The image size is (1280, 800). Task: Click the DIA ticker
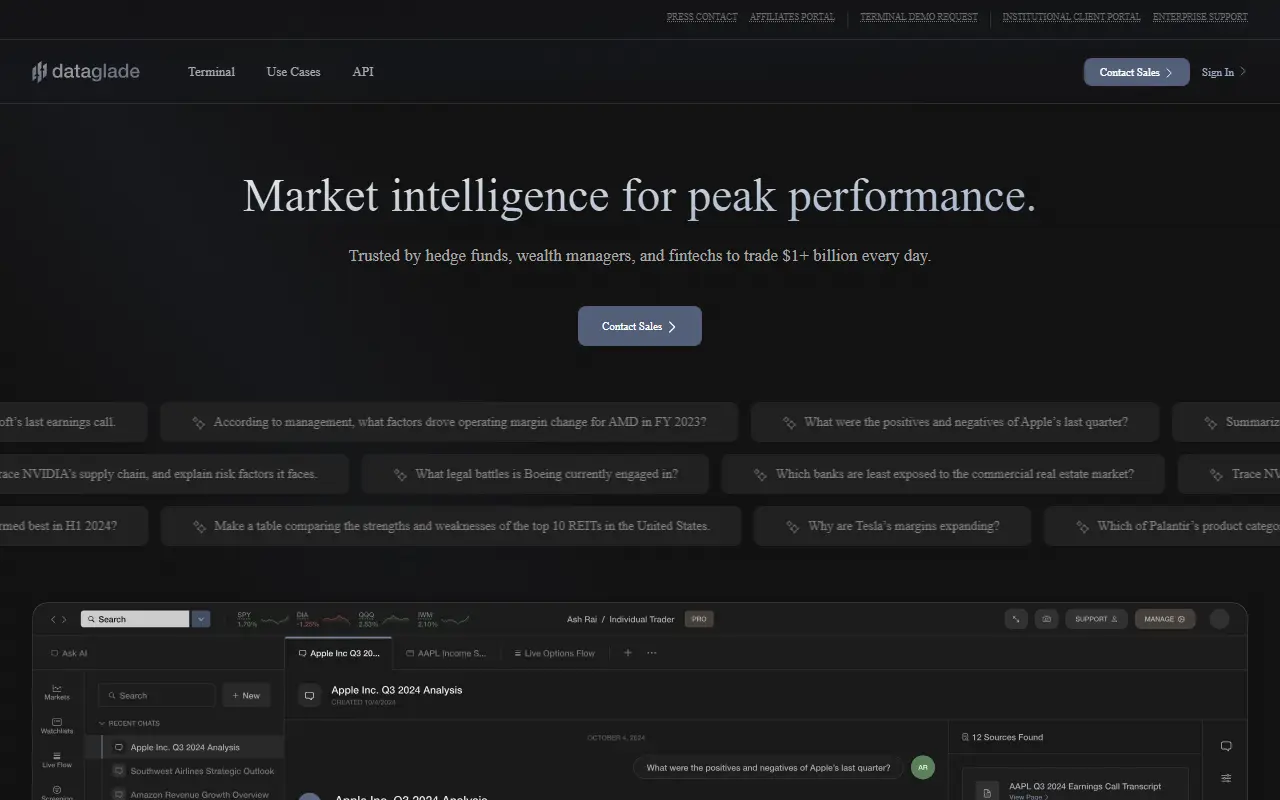322,619
